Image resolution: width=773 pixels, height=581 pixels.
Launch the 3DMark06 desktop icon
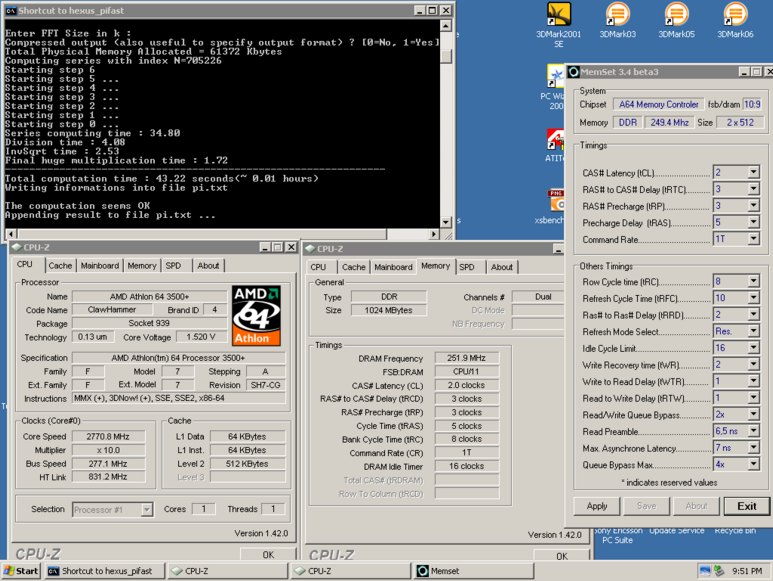coord(735,21)
